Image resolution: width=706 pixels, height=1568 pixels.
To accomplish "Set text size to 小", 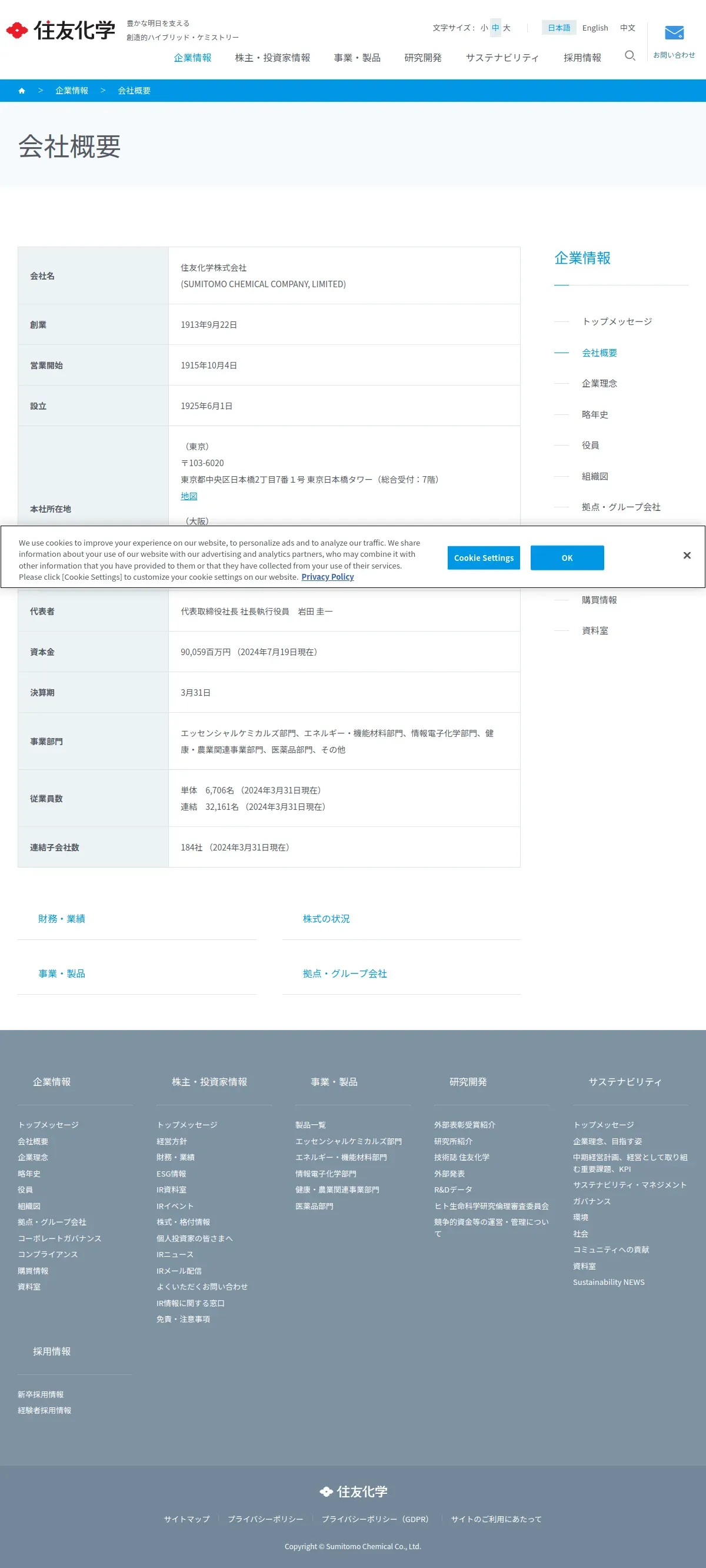I will click(484, 28).
